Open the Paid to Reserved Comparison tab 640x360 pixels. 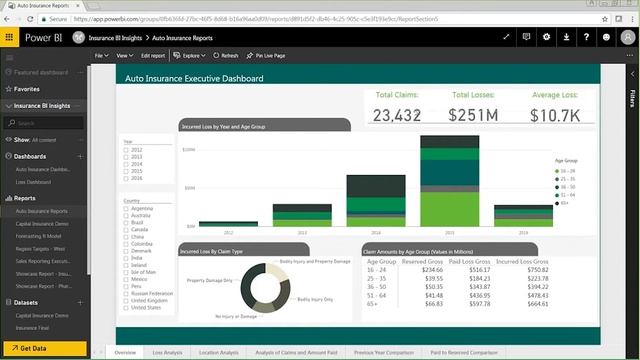pyautogui.click(x=464, y=352)
